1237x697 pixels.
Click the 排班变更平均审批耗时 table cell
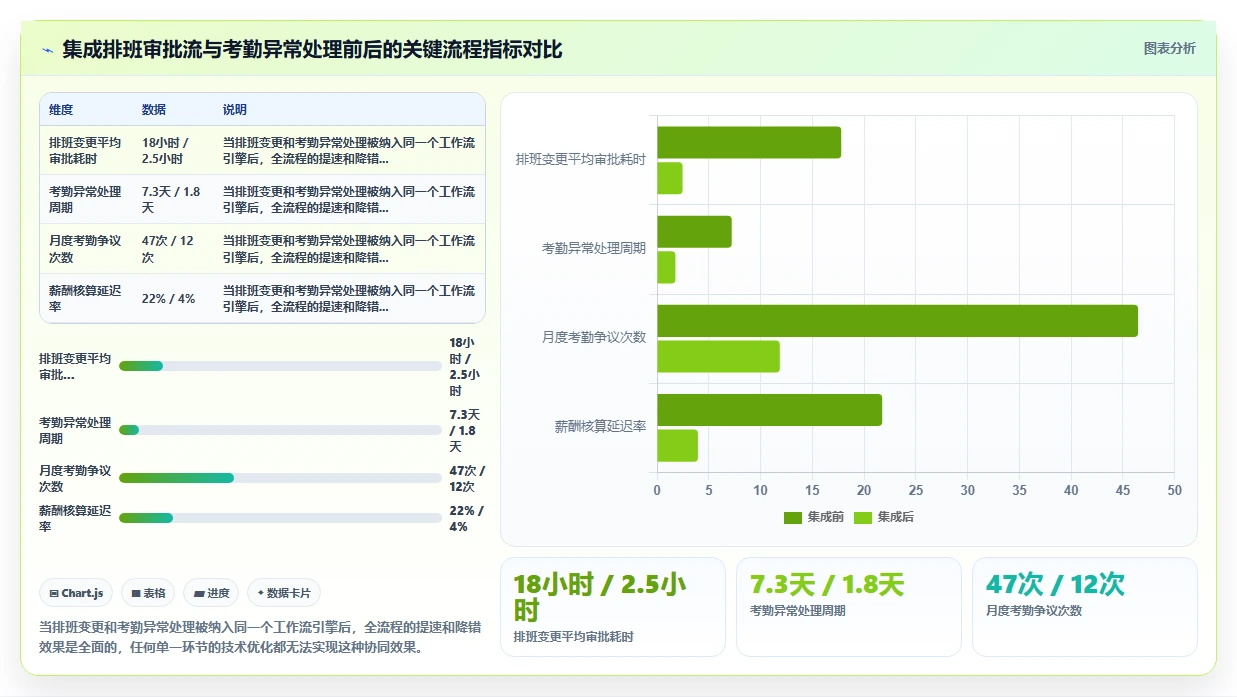pyautogui.click(x=86, y=150)
